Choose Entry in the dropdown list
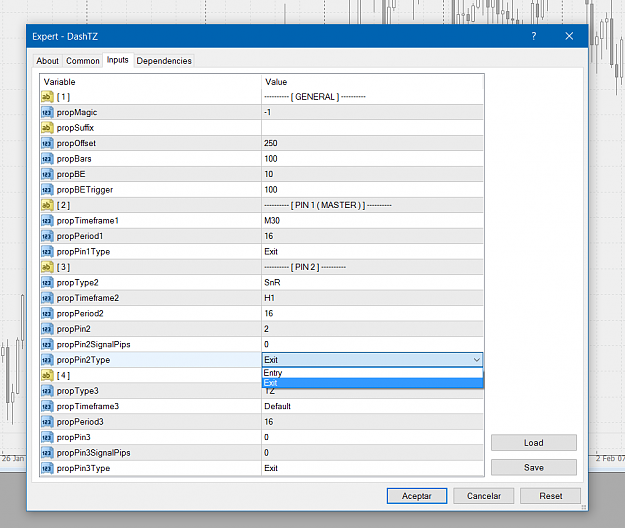Image resolution: width=625 pixels, height=528 pixels. (372, 373)
